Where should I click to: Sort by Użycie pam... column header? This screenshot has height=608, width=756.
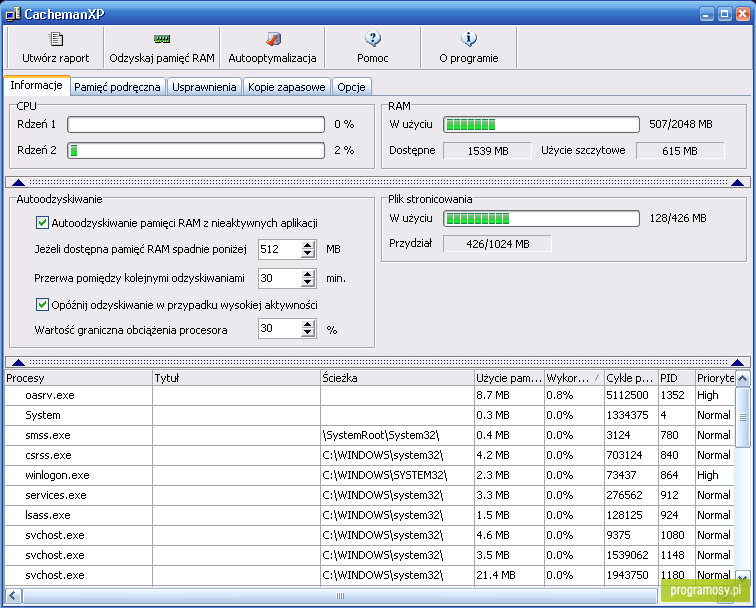click(510, 378)
